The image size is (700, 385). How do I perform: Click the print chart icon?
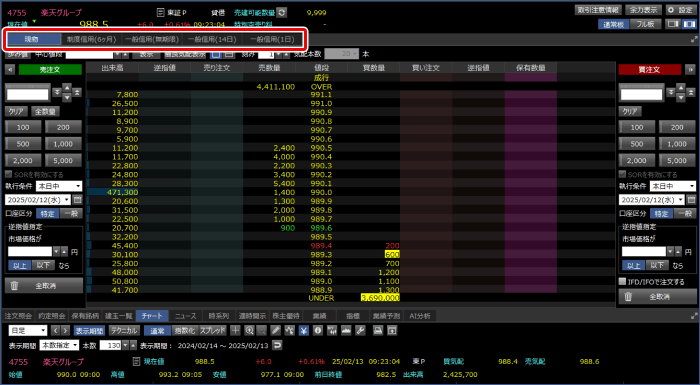click(378, 331)
